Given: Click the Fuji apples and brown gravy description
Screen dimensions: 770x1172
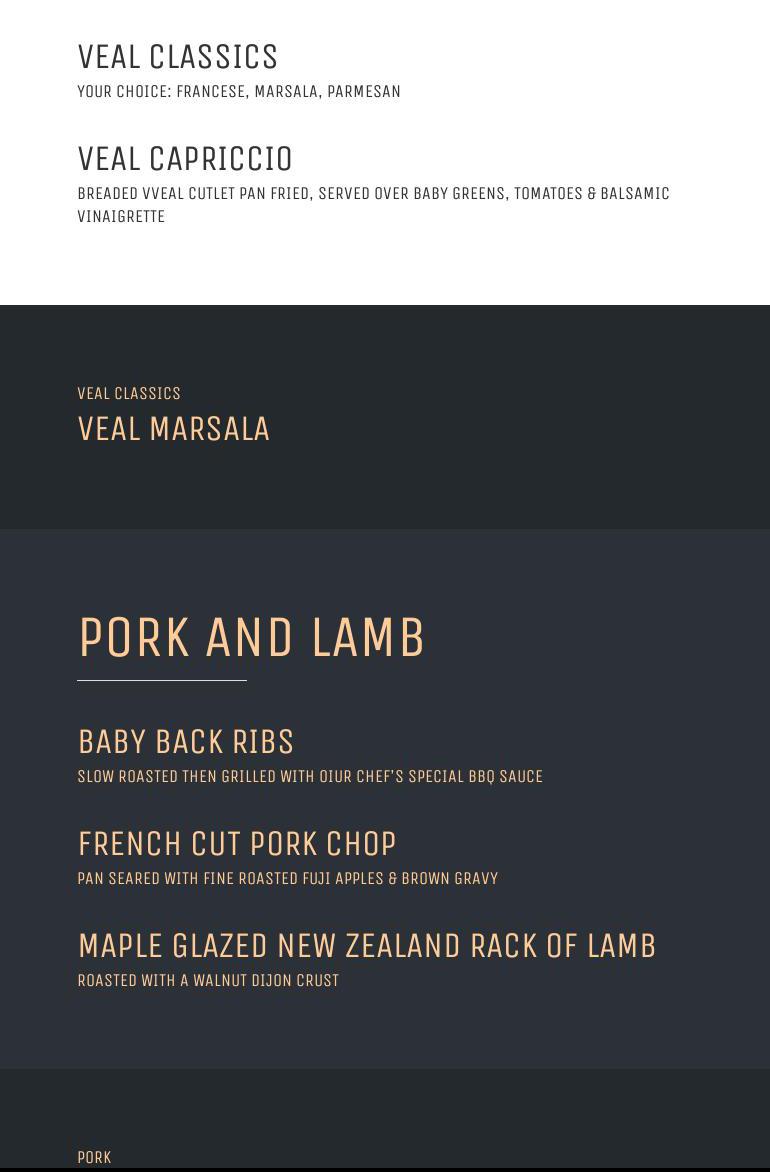Looking at the screenshot, I should click(287, 879).
